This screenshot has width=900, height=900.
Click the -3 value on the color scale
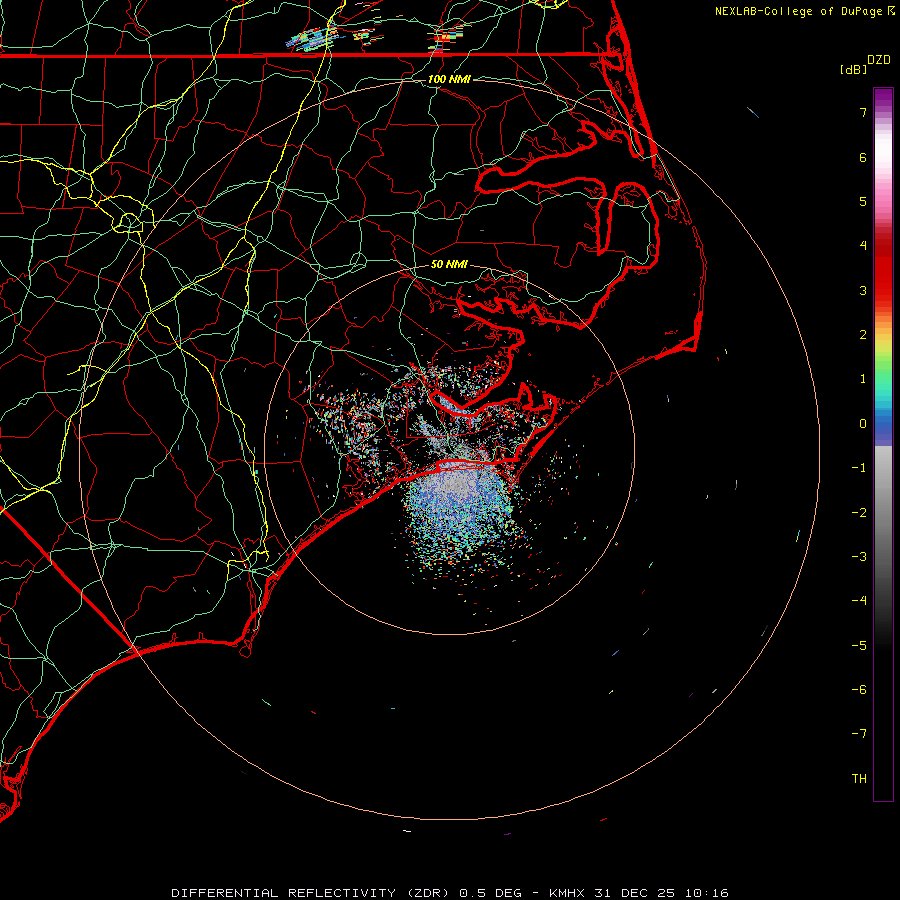click(859, 557)
